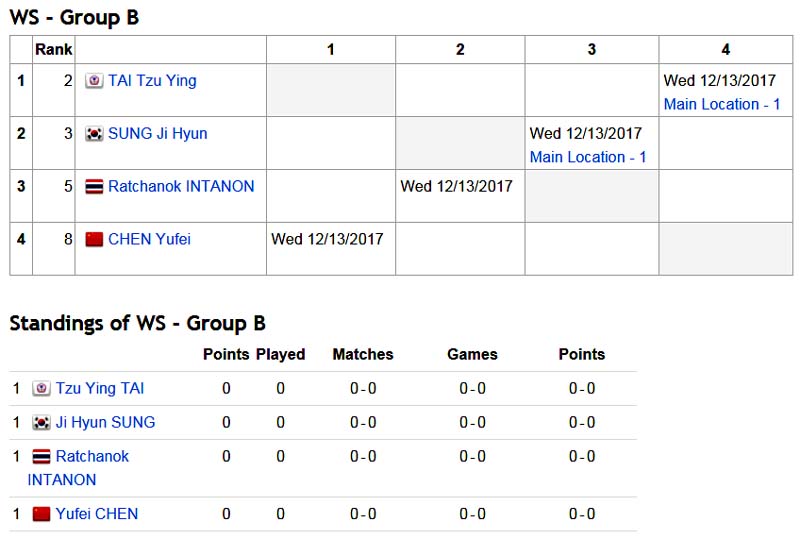The height and width of the screenshot is (539, 800).
Task: Click the Wed 12/13/2017 match cell in CHEN Yufei row
Action: pyautogui.click(x=327, y=239)
